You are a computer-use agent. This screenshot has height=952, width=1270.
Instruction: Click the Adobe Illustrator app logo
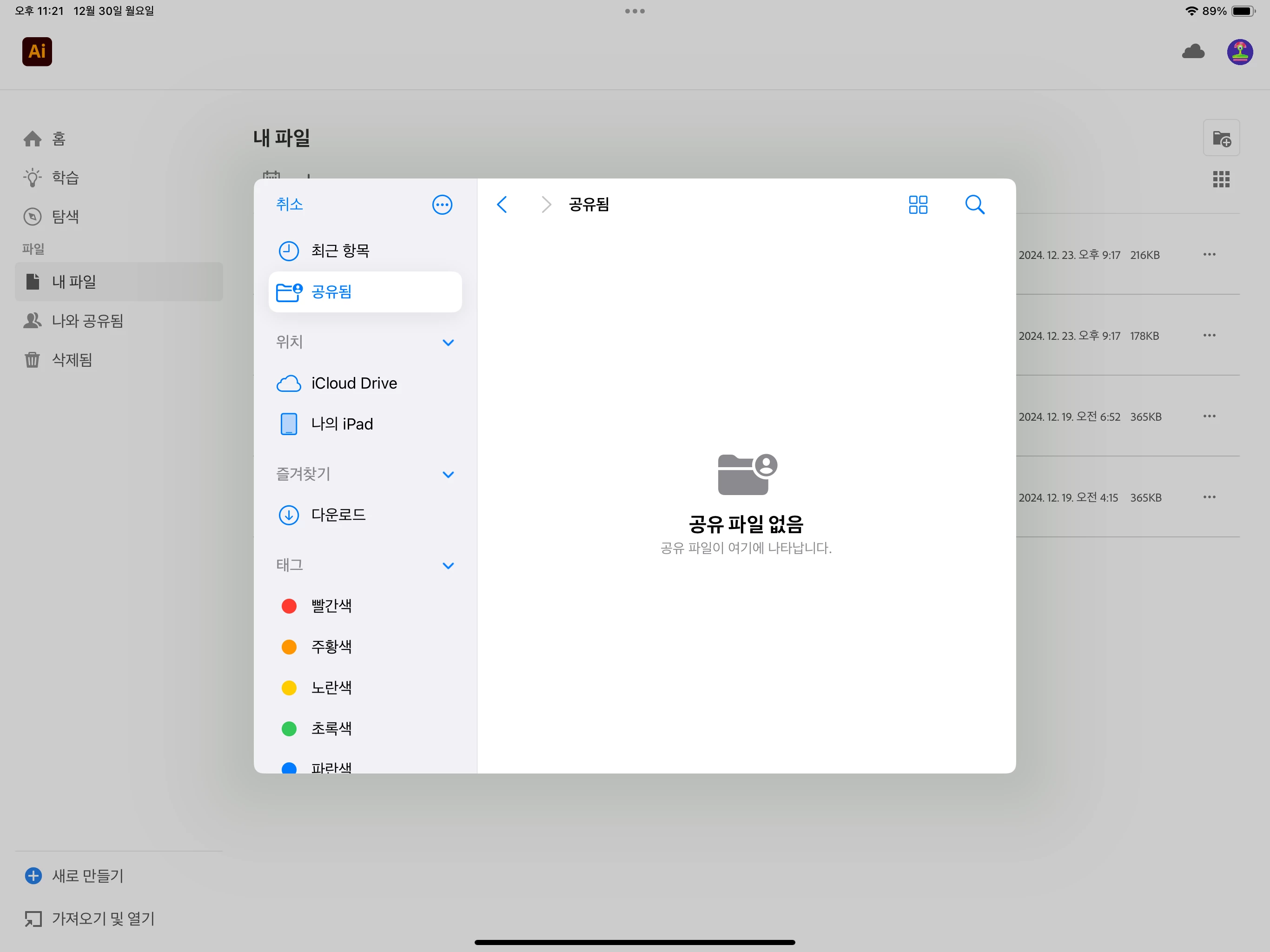coord(37,52)
